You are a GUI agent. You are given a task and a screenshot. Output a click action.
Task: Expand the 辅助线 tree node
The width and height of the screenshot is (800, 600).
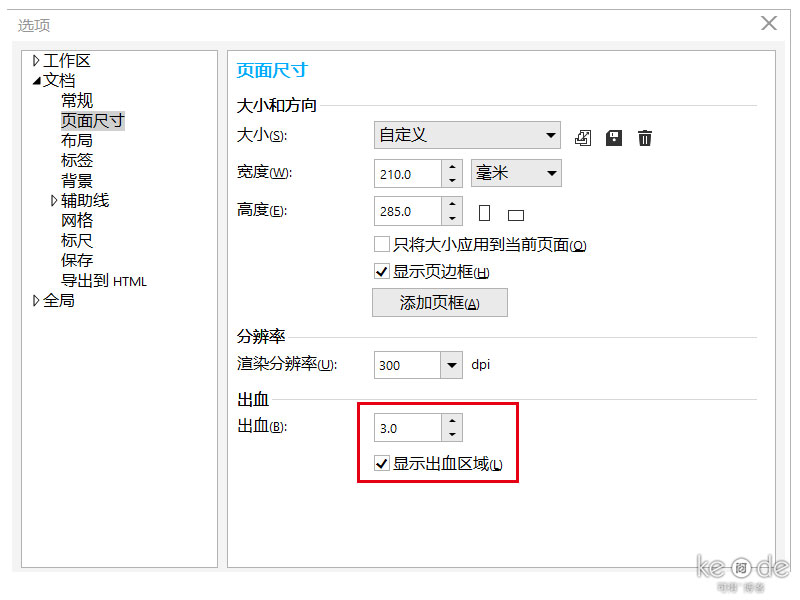(x=52, y=200)
